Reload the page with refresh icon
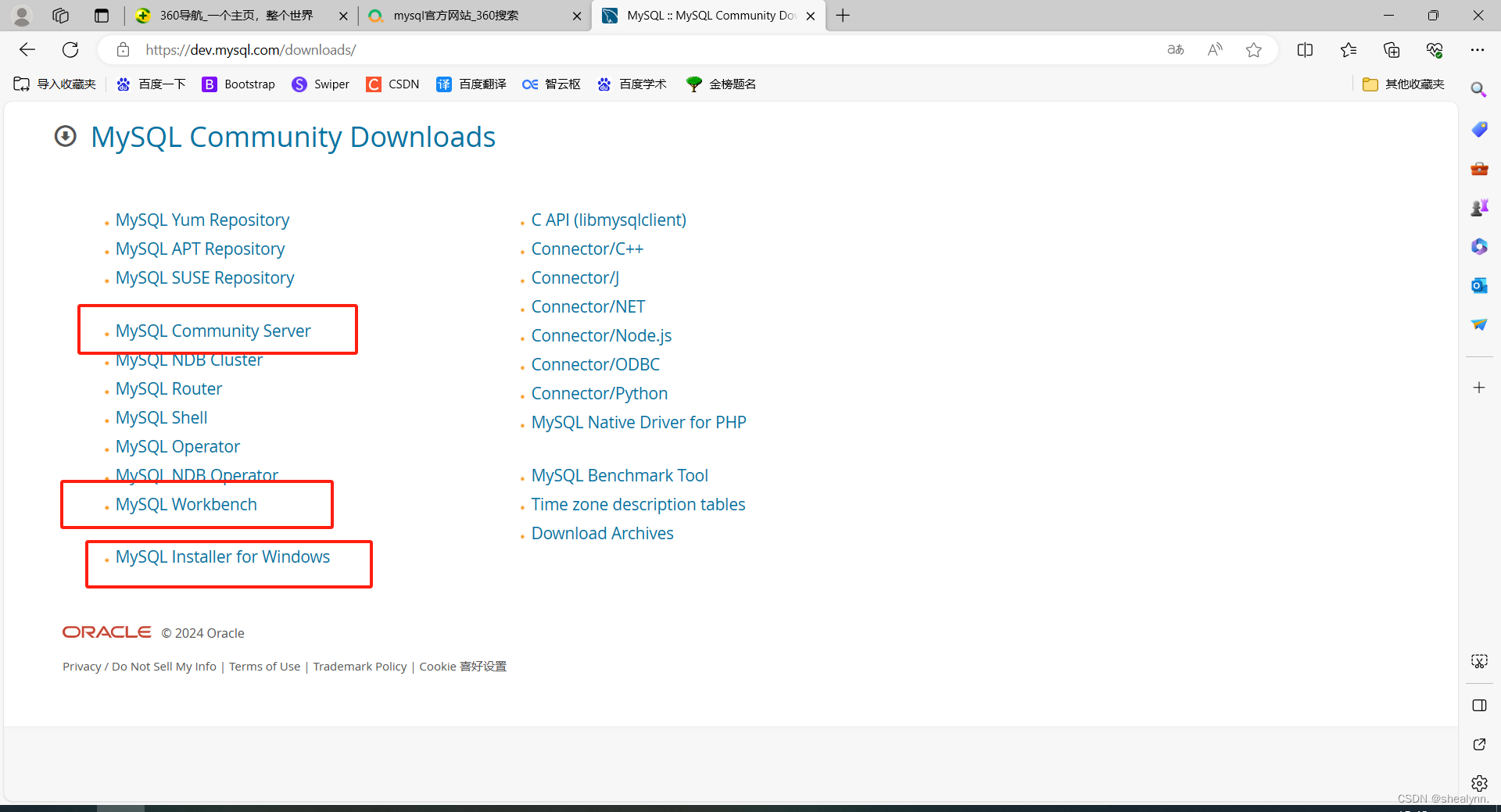The height and width of the screenshot is (812, 1501). [70, 50]
